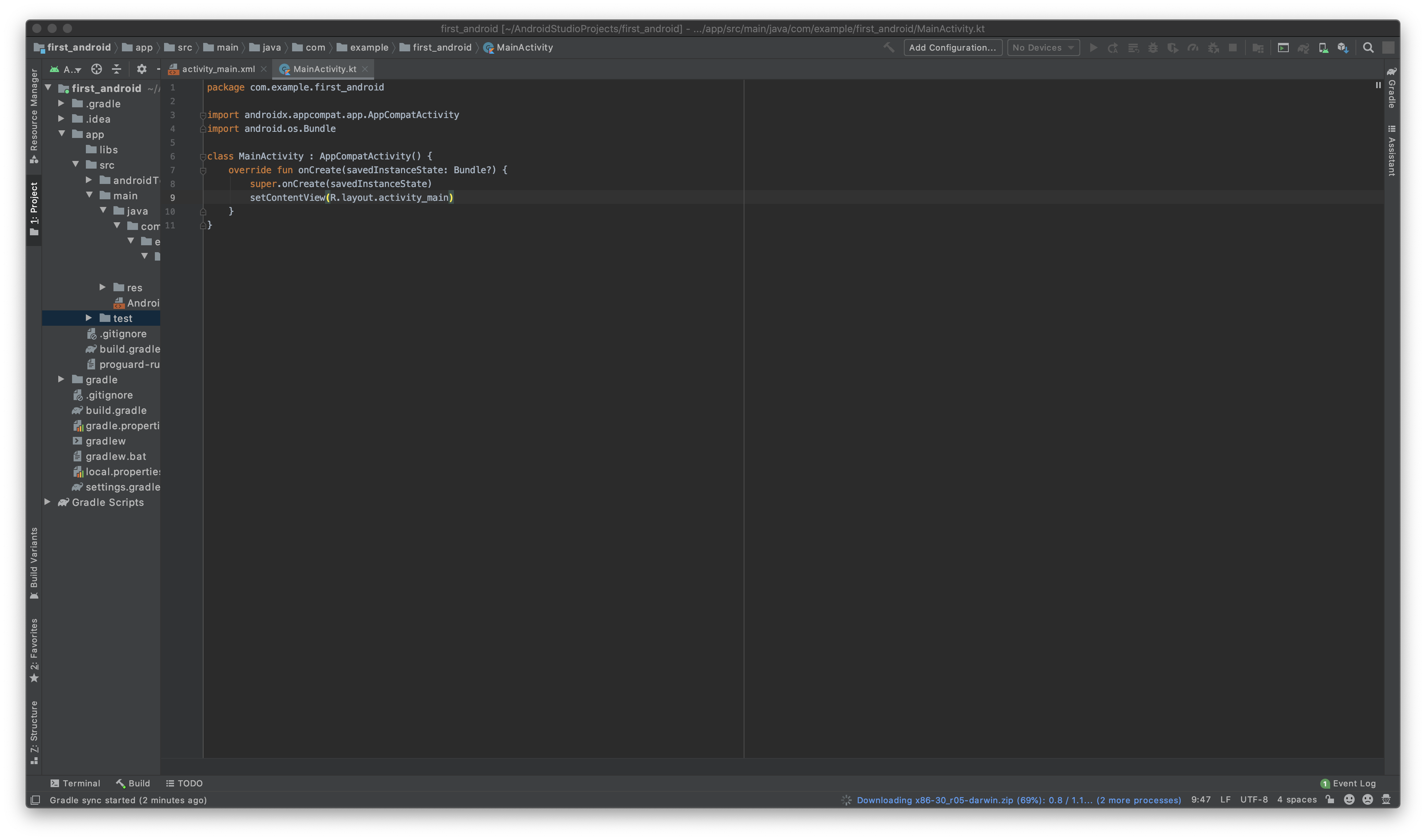
Task: Click the Make Project hammer icon
Action: pyautogui.click(x=889, y=48)
